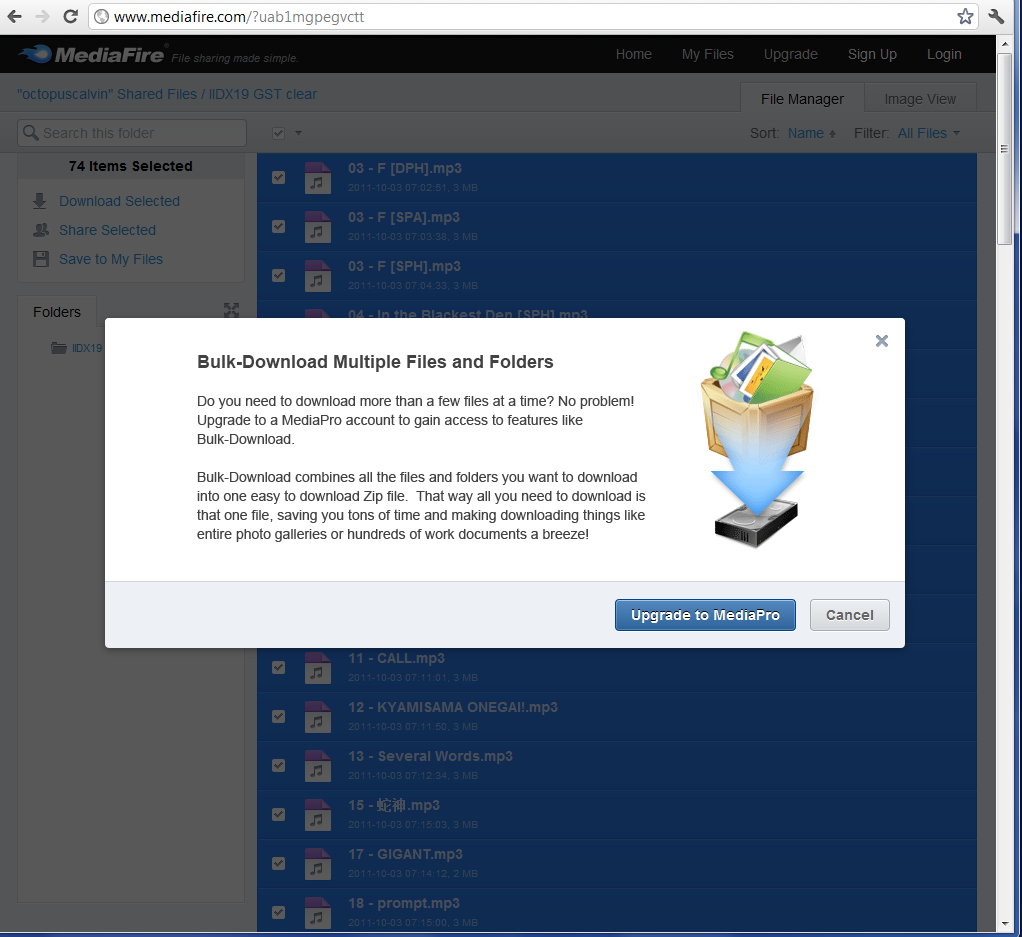
Task: Click the music file icon for 13 - Several Words.mp3
Action: coord(318,765)
